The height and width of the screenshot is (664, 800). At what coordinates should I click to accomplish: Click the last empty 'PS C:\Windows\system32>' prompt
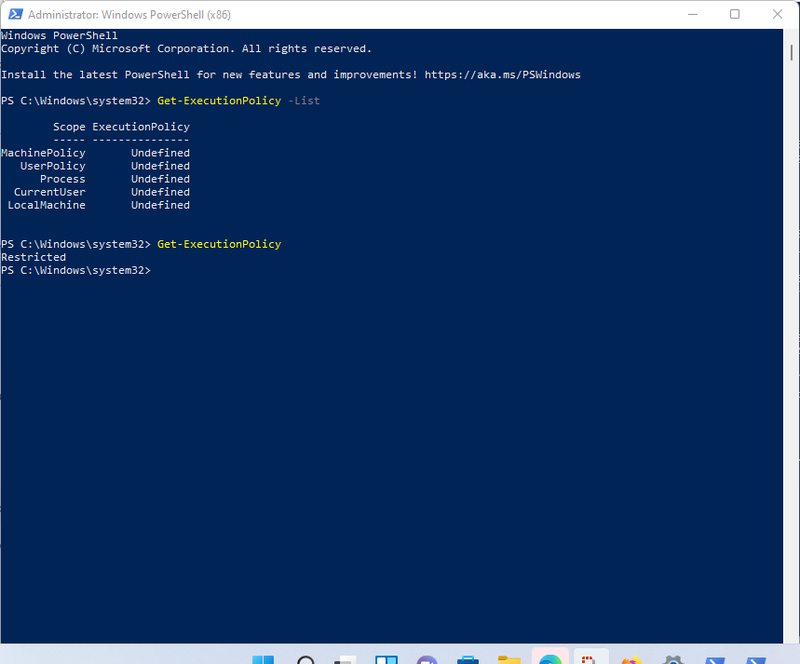[76, 270]
